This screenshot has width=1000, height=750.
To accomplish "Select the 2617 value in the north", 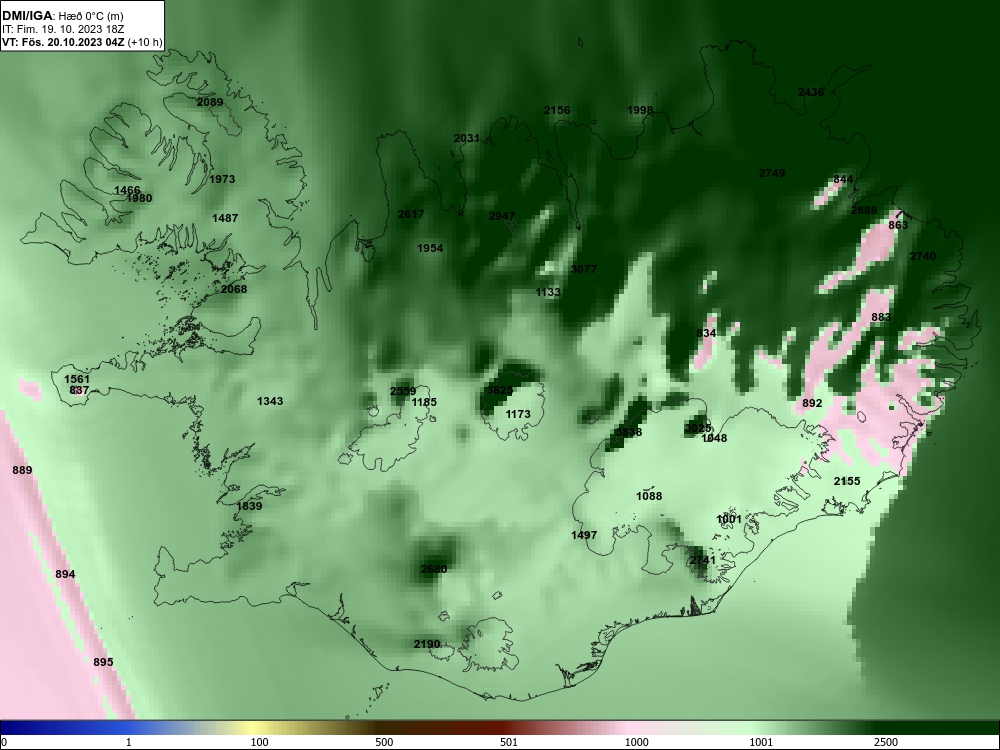I will (x=411, y=214).
